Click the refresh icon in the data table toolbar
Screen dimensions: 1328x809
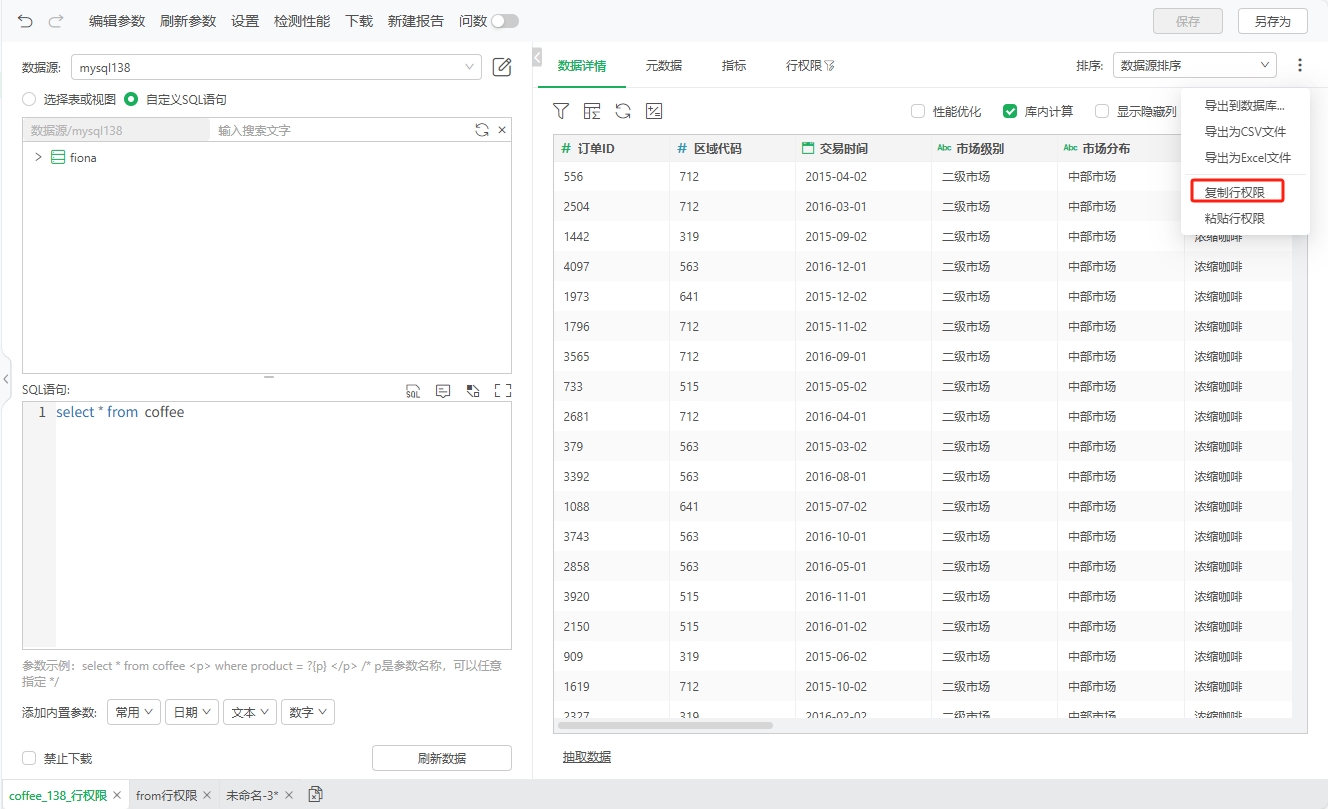pyautogui.click(x=623, y=111)
